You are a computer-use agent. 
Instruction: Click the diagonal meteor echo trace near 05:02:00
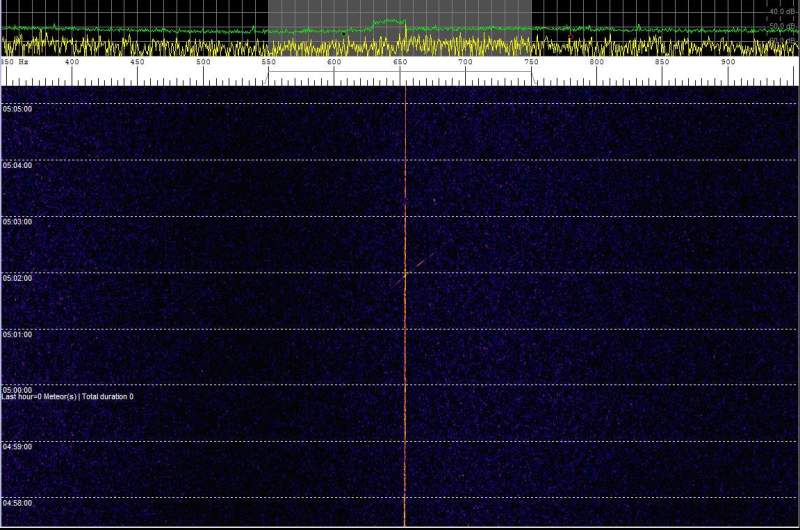pos(420,262)
